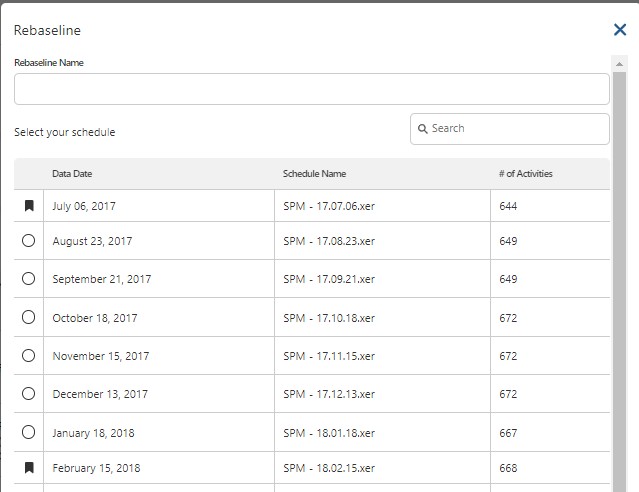Click the bookmark icon for February 15, 2018
The width and height of the screenshot is (639, 492).
pos(29,467)
